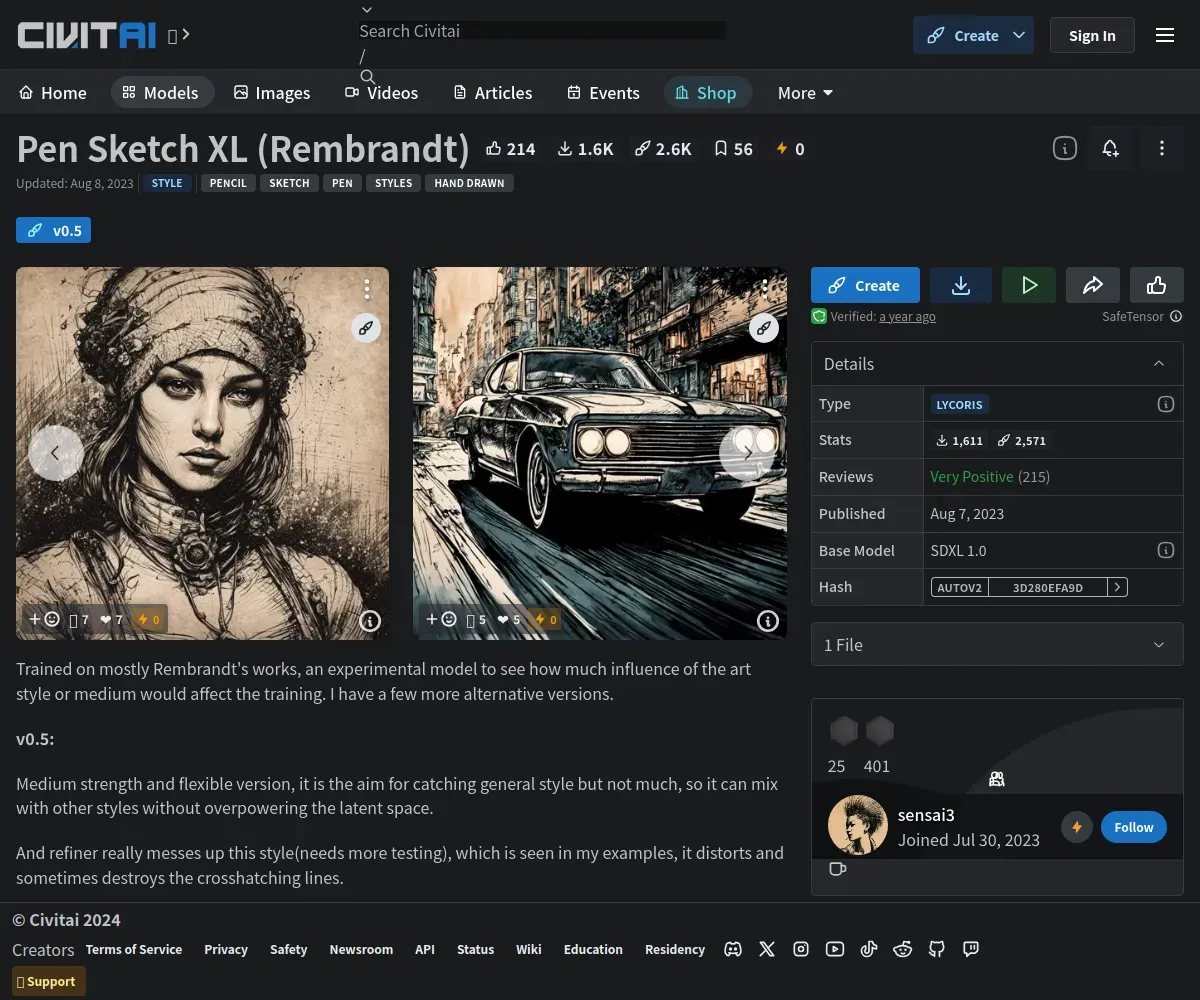Click the thumbs-up count 214
This screenshot has height=1000, width=1200.
[x=510, y=149]
